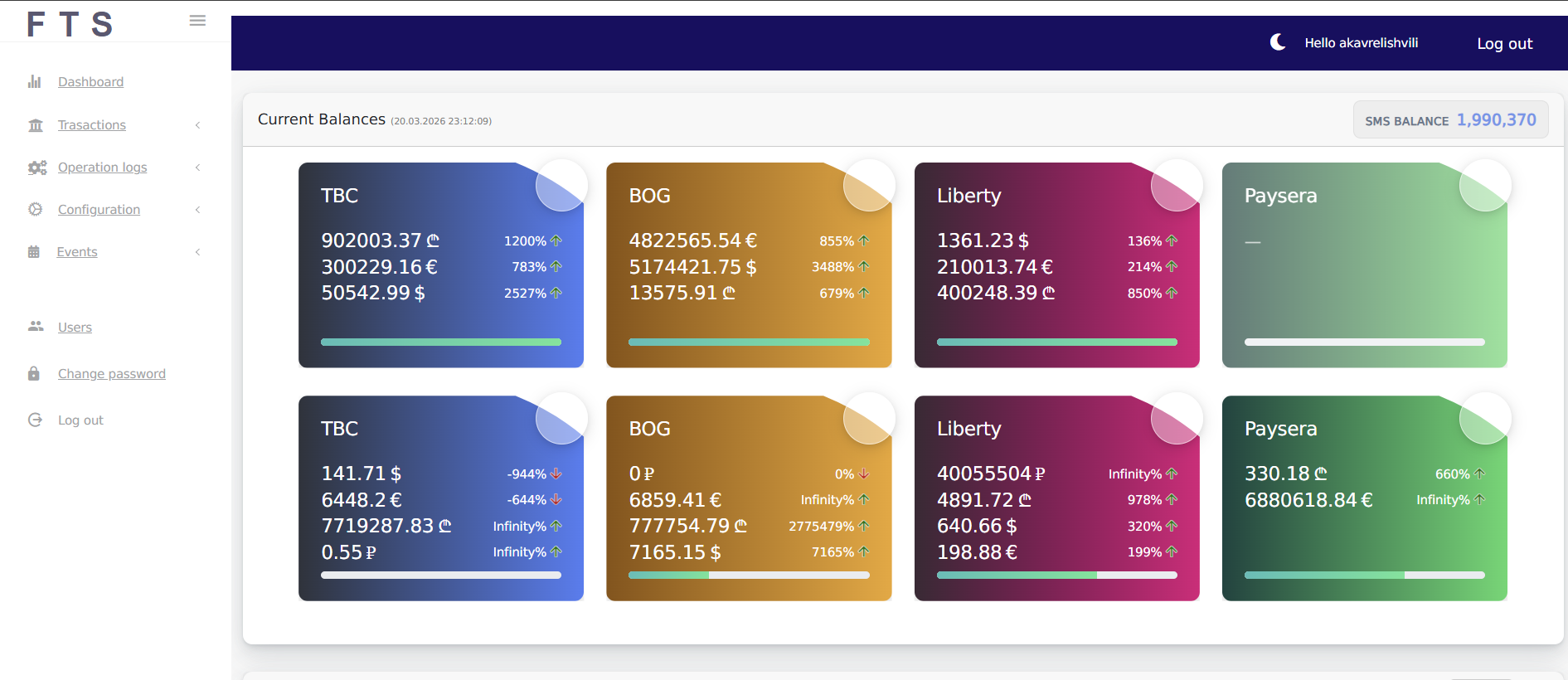Expand the Trasactions submenu chevron
This screenshot has width=1568, height=680.
click(197, 125)
